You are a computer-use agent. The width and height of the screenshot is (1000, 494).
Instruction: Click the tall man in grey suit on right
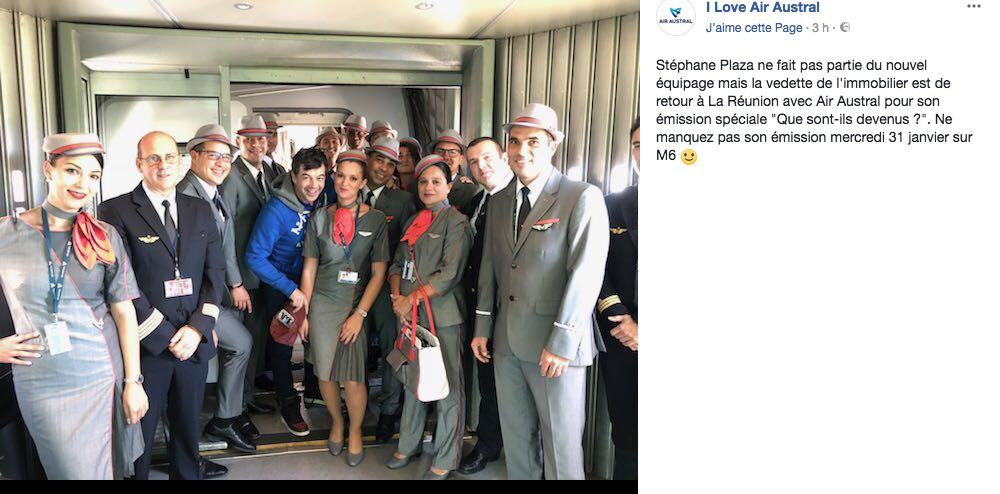click(x=540, y=293)
